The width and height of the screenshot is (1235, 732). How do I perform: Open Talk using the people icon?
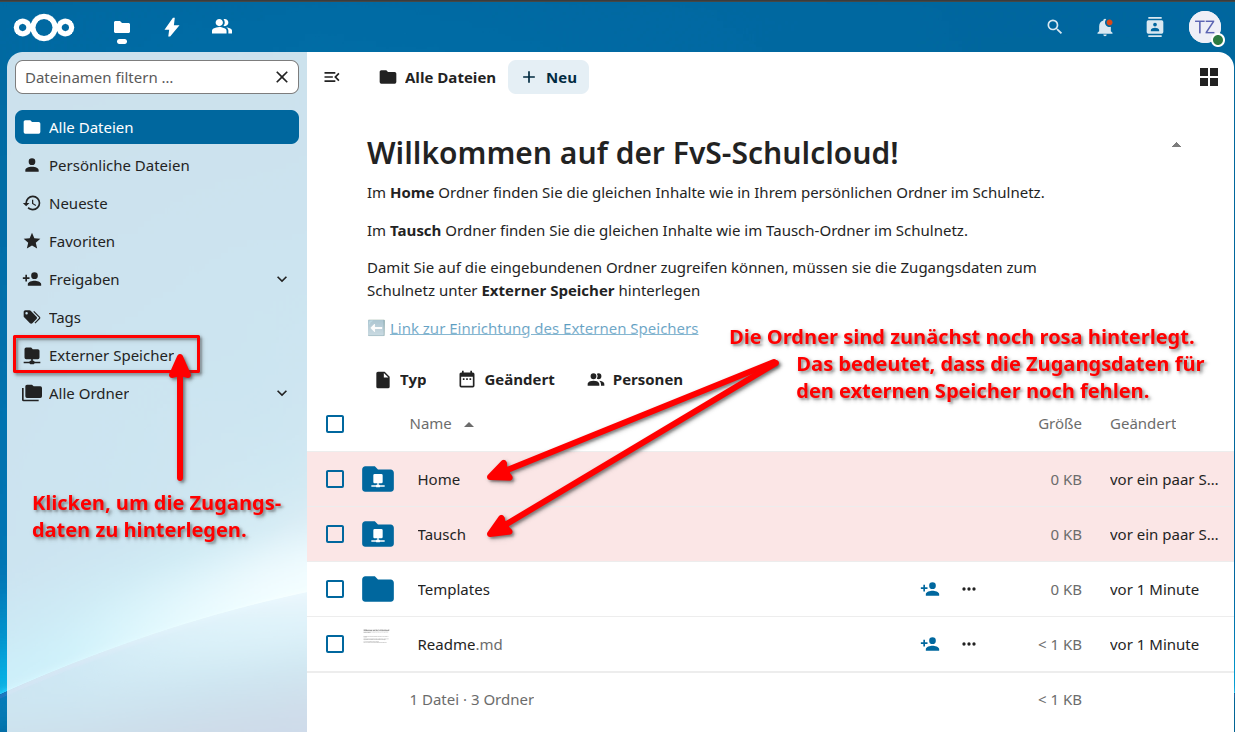[x=221, y=27]
